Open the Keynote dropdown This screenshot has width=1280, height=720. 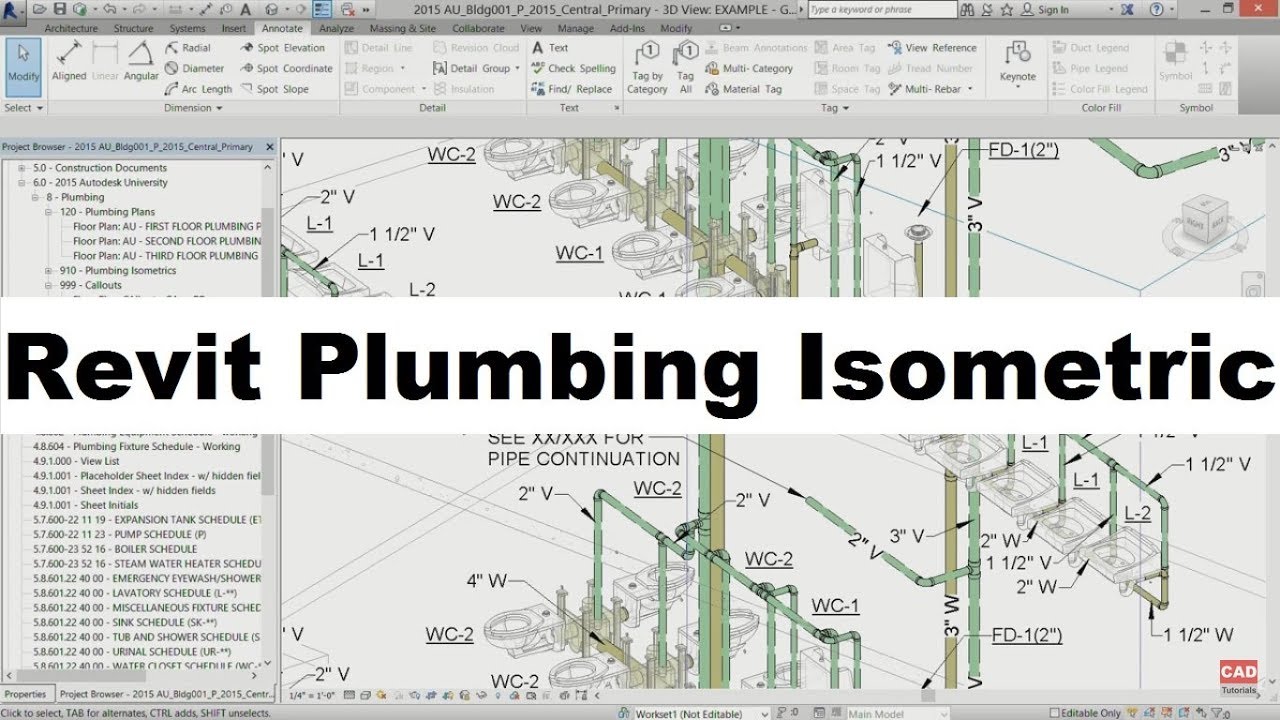tap(1017, 84)
